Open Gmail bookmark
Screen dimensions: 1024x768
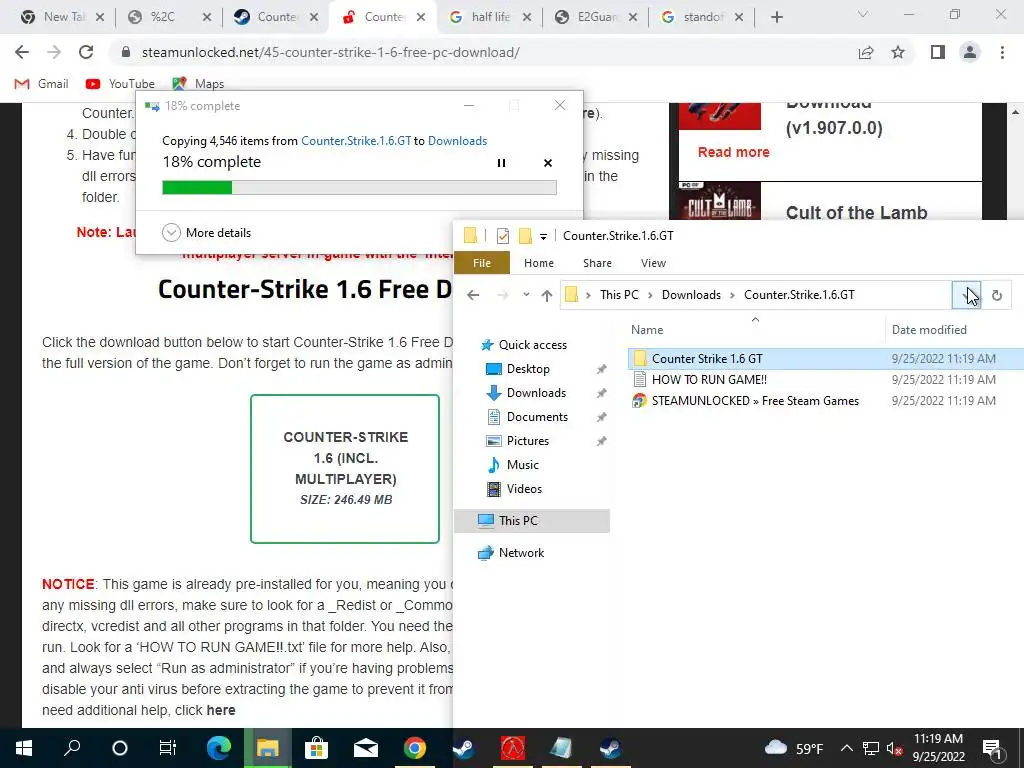click(42, 84)
